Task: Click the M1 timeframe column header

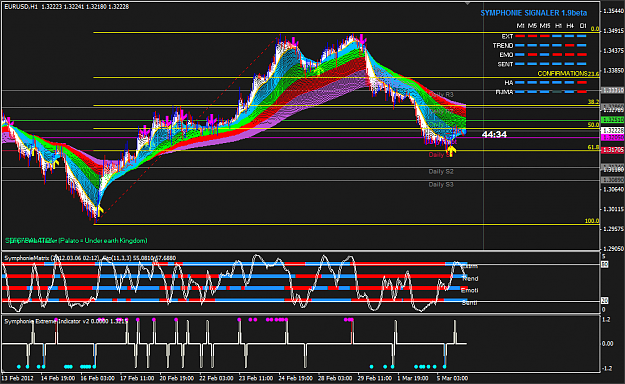Action: click(520, 26)
